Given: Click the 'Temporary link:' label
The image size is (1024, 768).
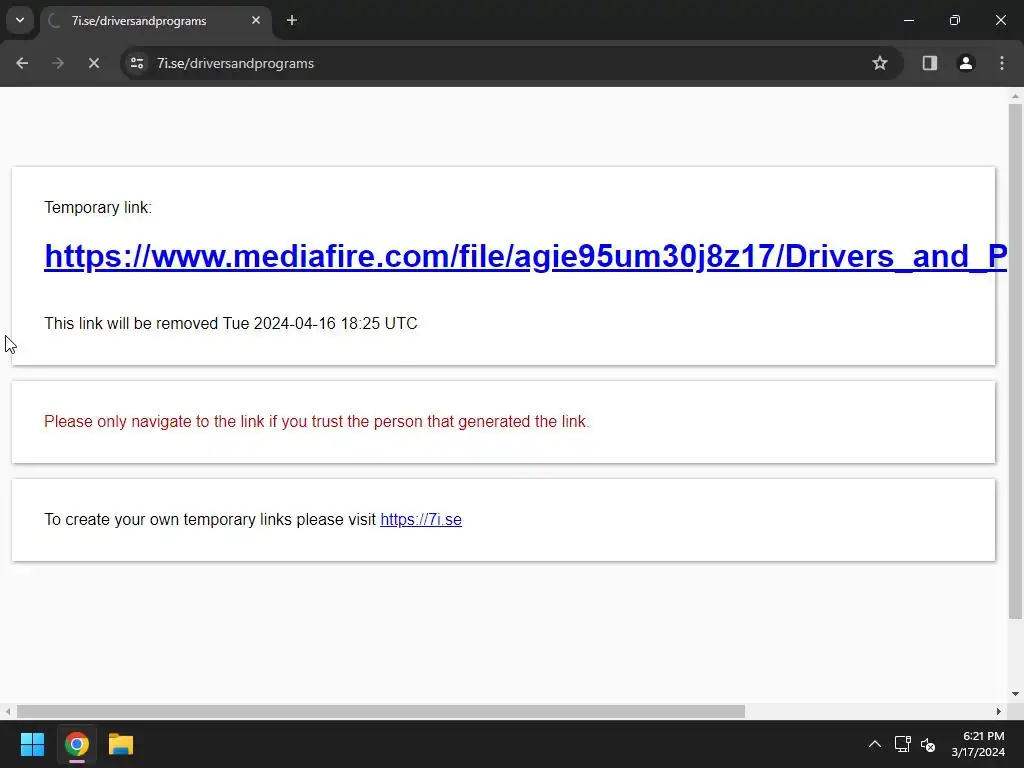Looking at the screenshot, I should click(x=98, y=208).
